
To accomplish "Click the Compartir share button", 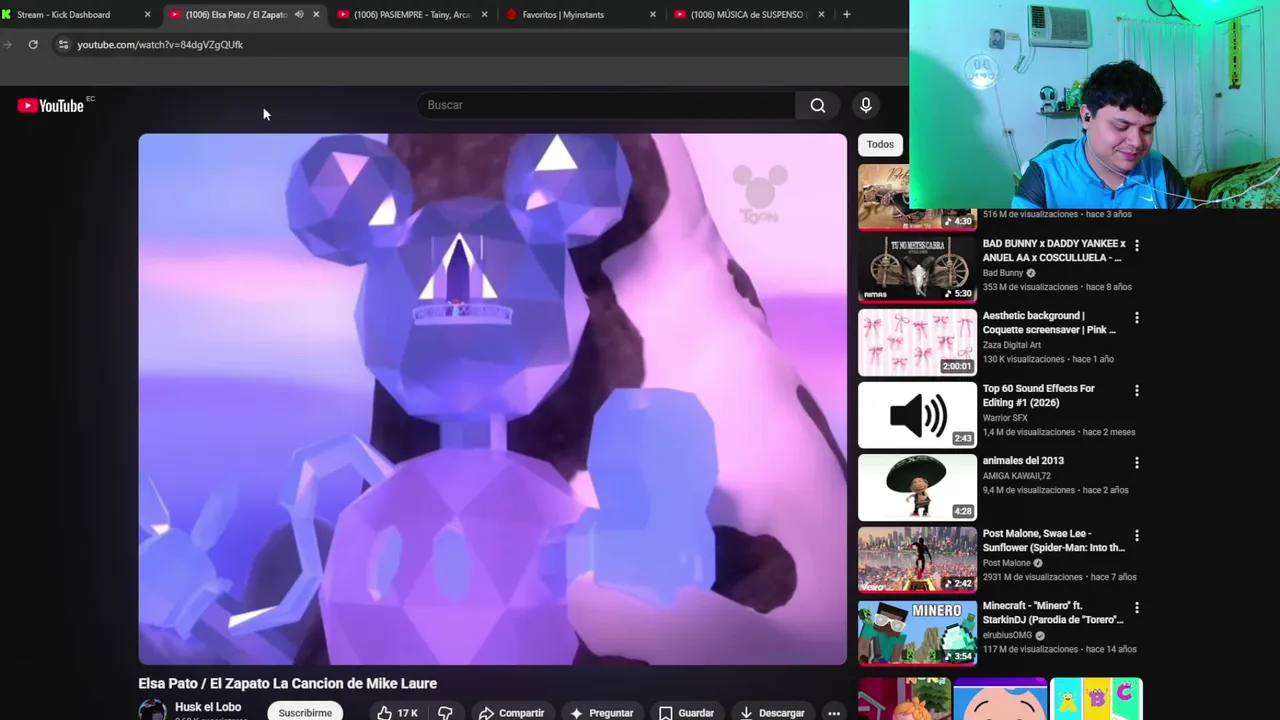I will (x=511, y=713).
